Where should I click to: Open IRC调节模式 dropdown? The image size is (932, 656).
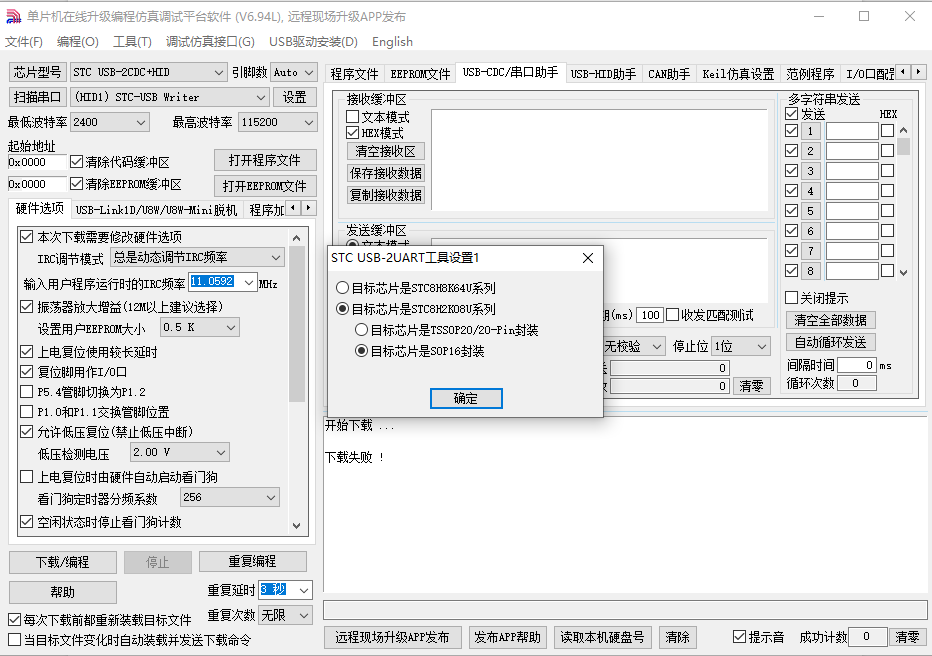197,257
